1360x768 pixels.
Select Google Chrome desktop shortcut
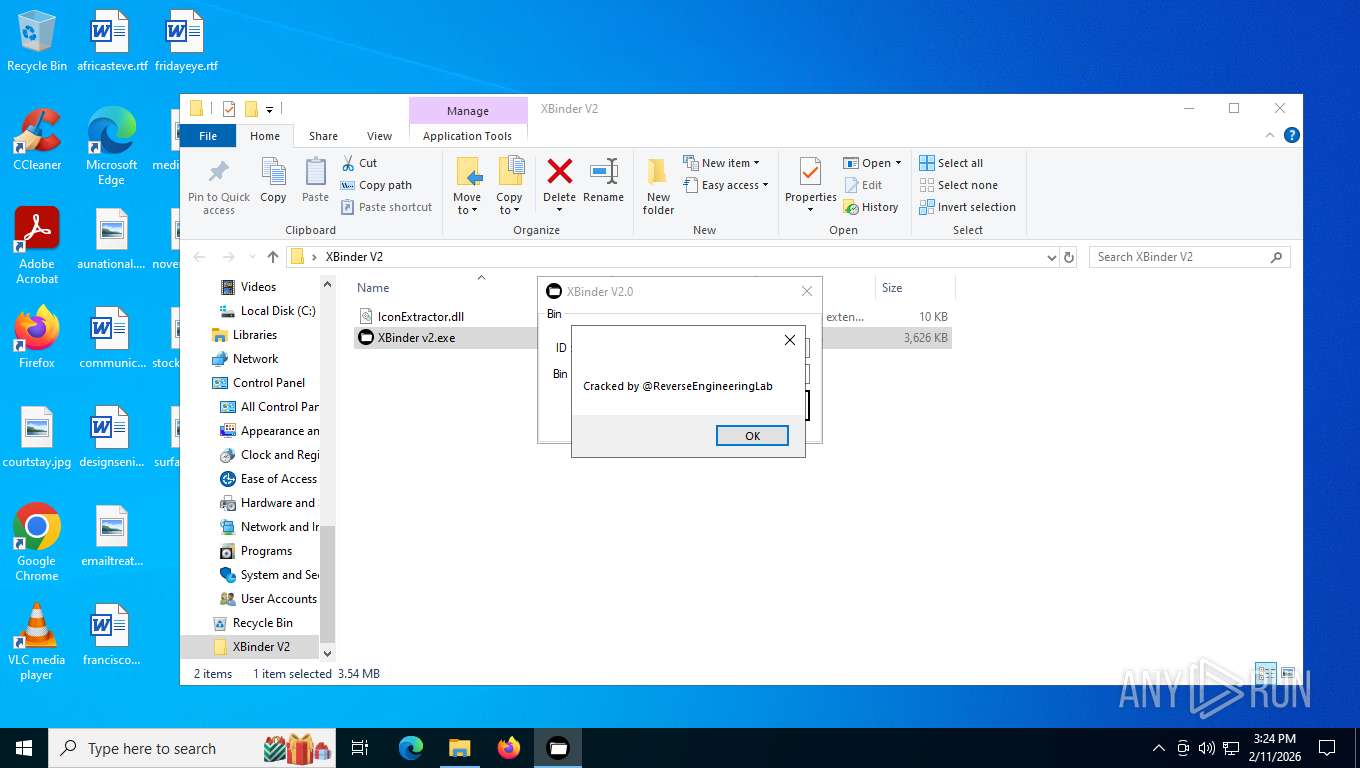click(37, 543)
